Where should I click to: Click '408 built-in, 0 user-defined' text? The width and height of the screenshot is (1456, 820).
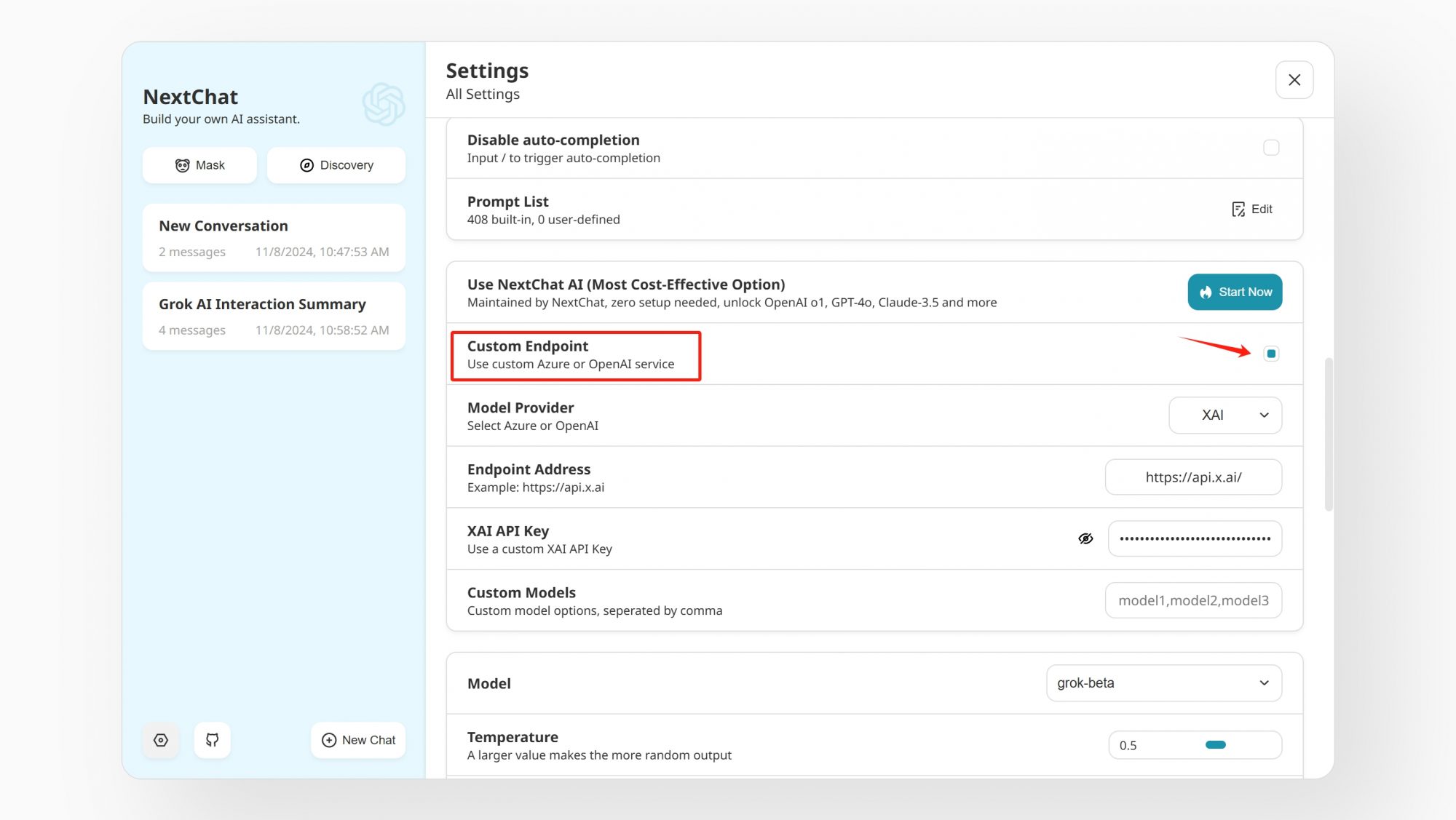[544, 220]
